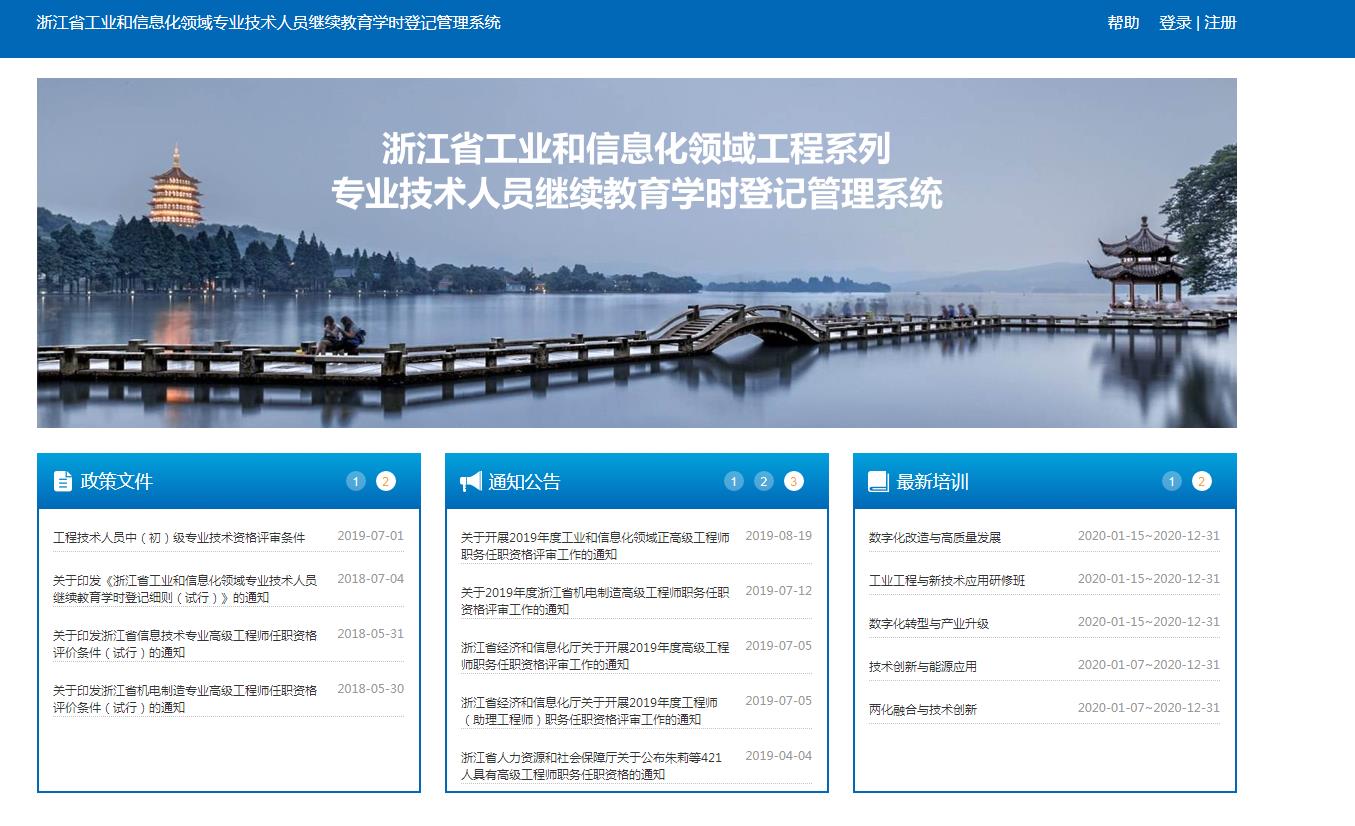Viewport: 1355px width, 826px height.
Task: Click the document icon beside 政策文件
Action: tap(63, 481)
